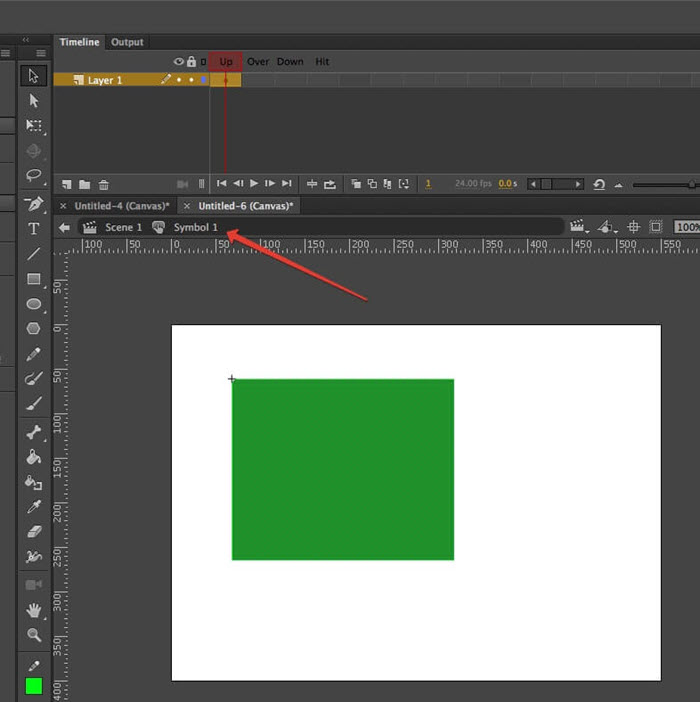Open the Edit Scene dropdown

(578, 227)
